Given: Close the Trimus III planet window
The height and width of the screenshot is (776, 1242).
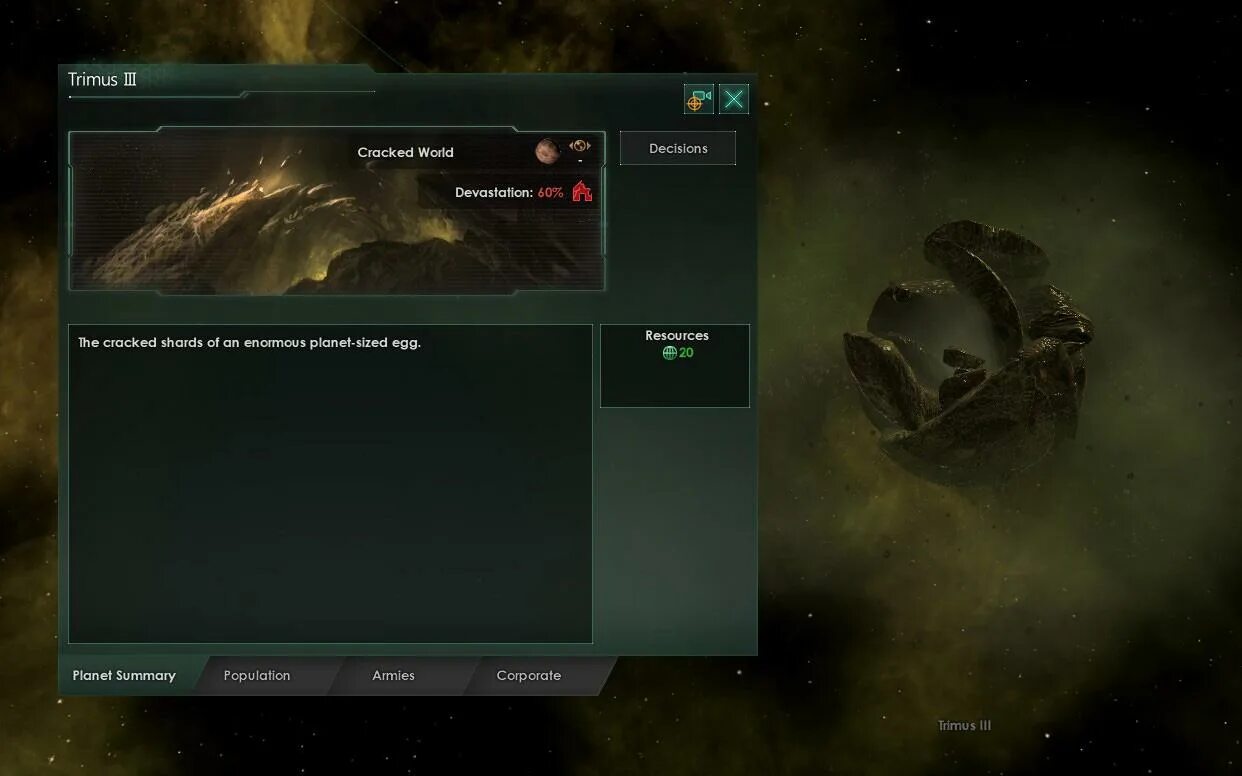Looking at the screenshot, I should (734, 99).
